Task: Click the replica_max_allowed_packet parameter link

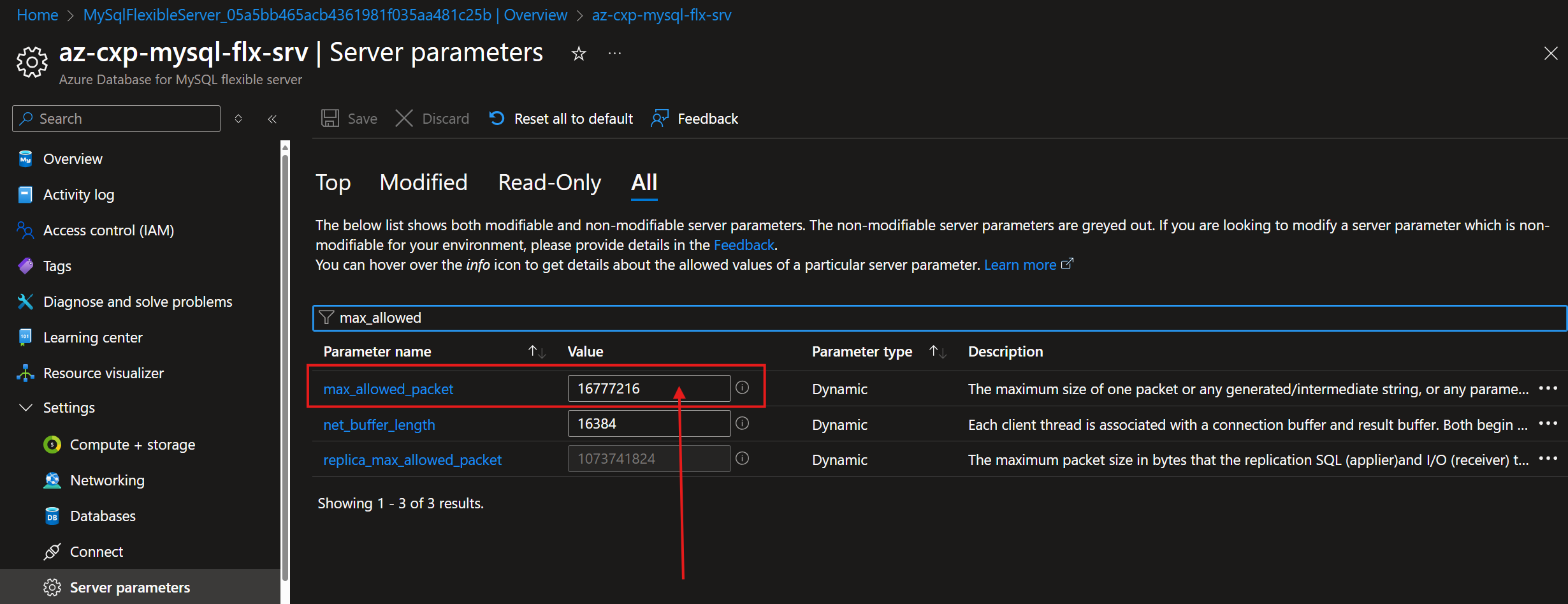Action: [412, 460]
